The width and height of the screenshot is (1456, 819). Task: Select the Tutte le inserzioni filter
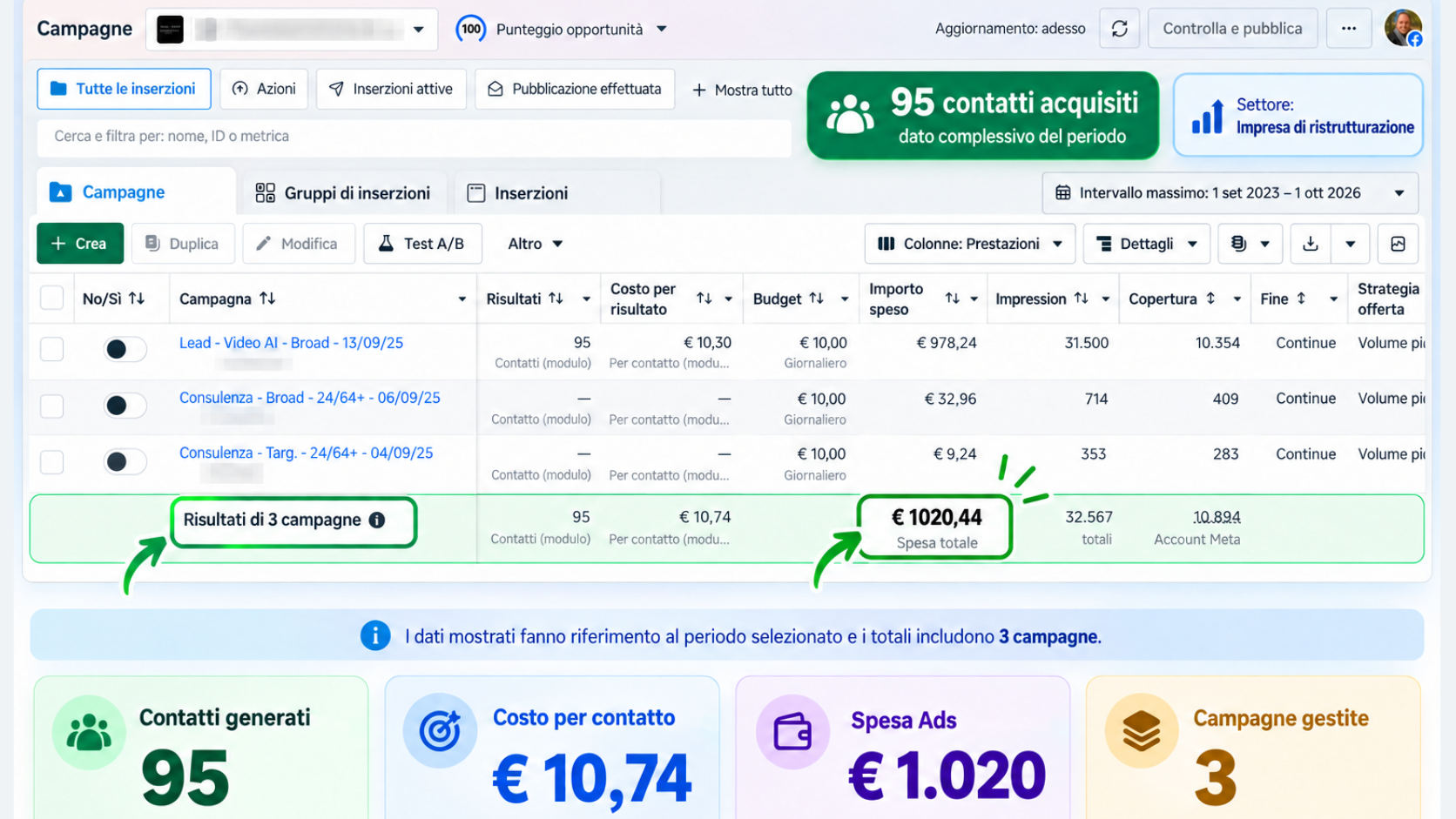[124, 89]
